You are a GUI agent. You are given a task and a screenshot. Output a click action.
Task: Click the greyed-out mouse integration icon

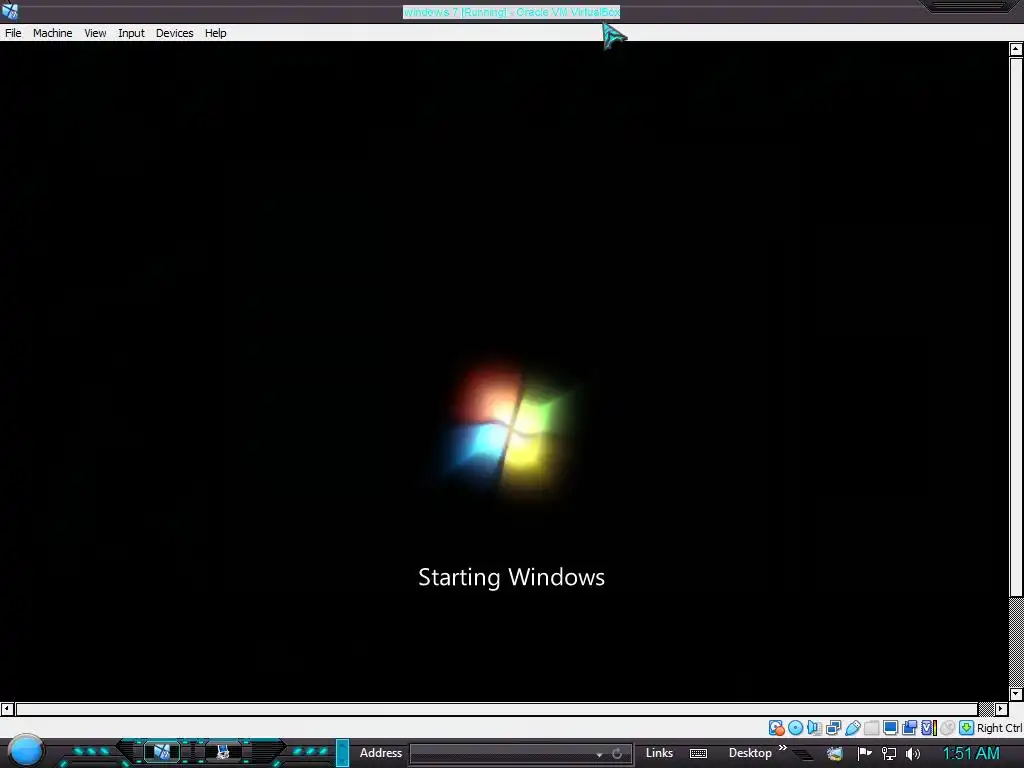tap(948, 728)
